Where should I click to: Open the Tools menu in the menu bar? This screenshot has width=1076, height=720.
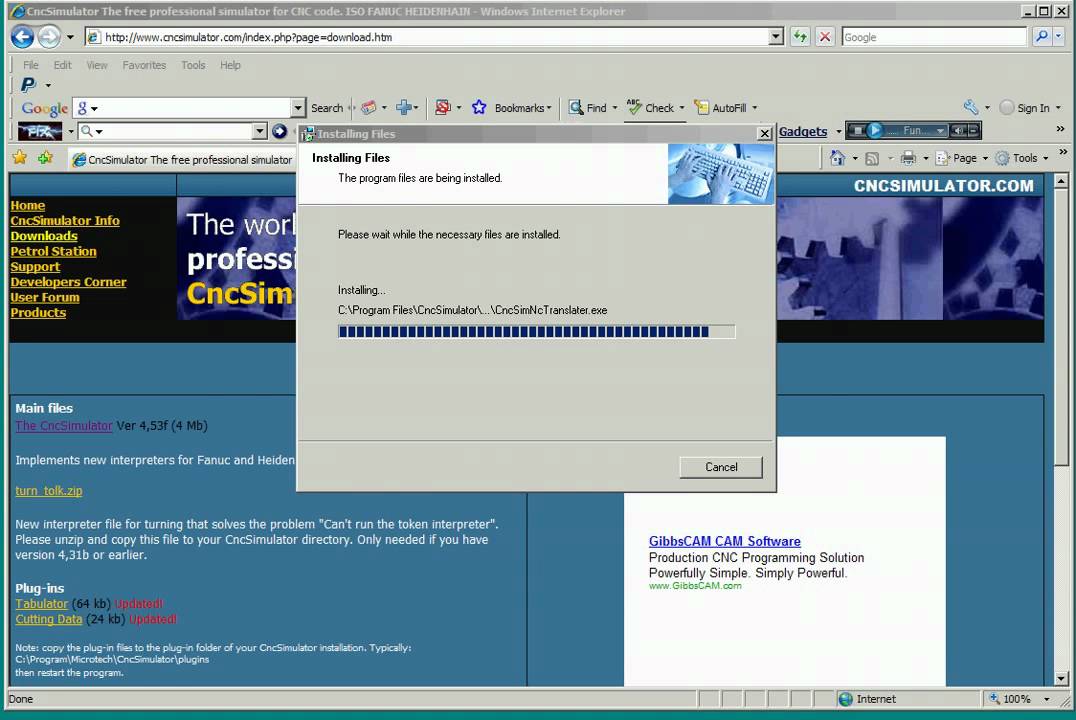pos(193,65)
